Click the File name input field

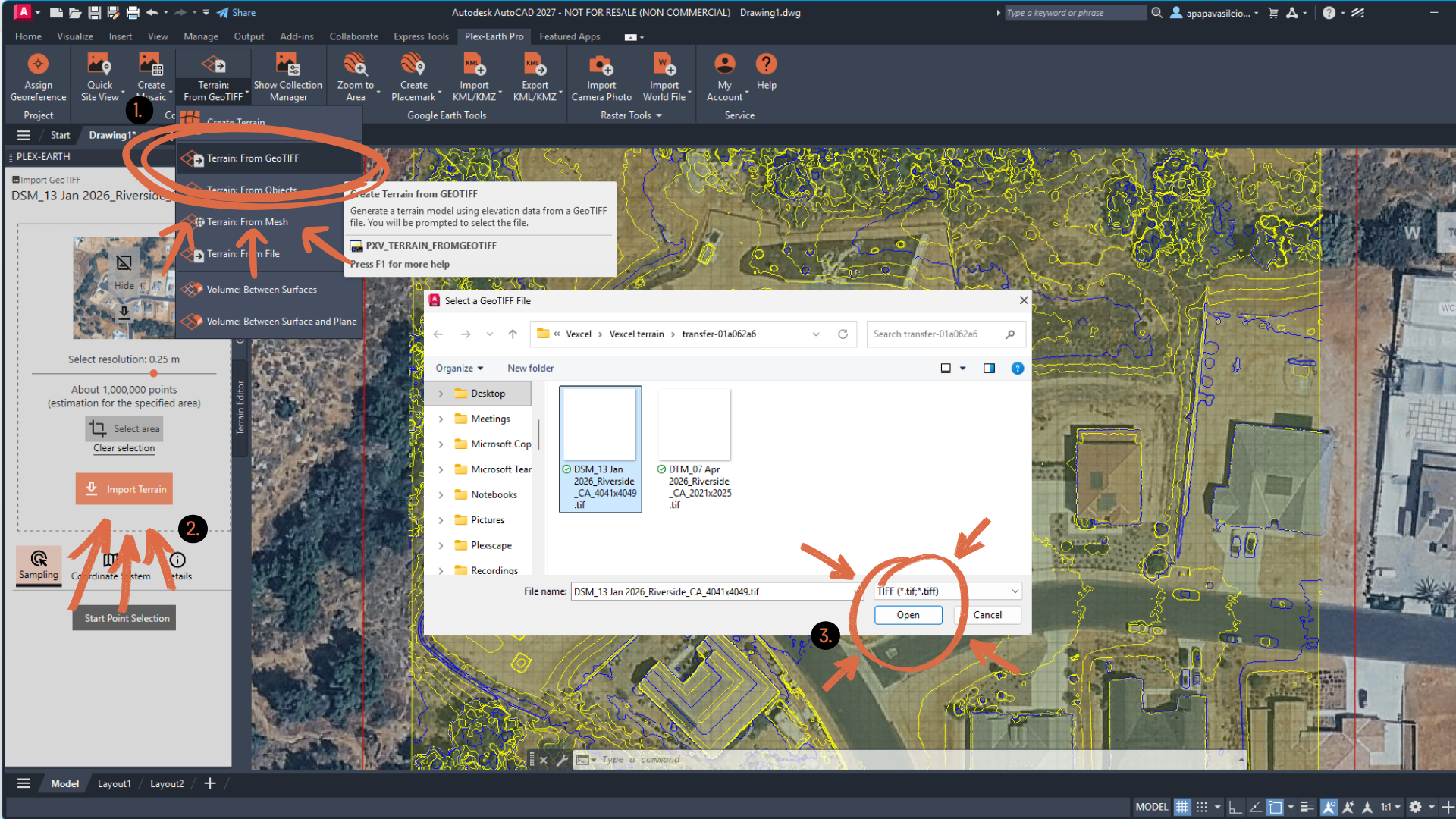716,591
